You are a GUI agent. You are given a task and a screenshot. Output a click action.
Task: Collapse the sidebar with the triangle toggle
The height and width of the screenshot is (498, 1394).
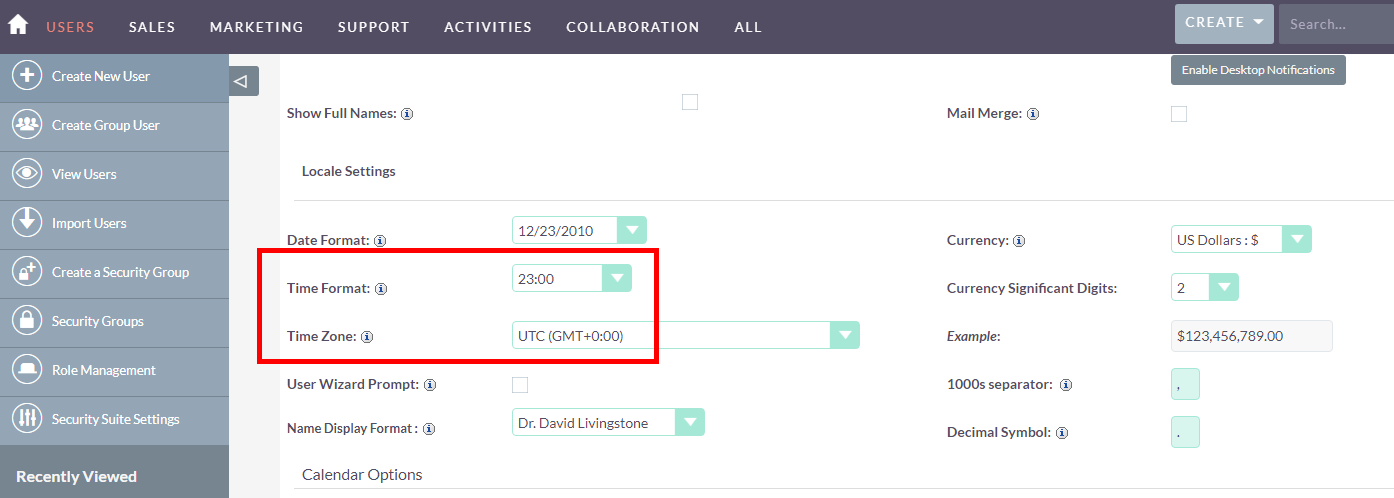[243, 81]
